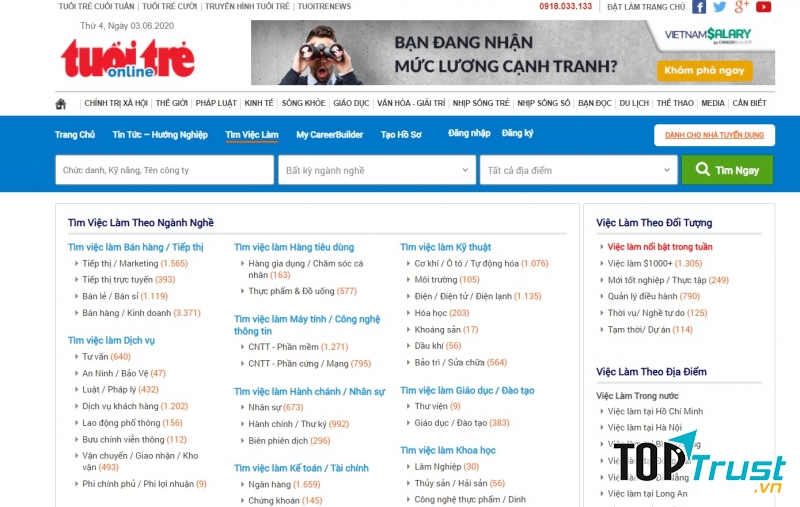Image resolution: width=800 pixels, height=507 pixels.
Task: Select Việc làm tại Hồ Chí Minh
Action: [655, 411]
